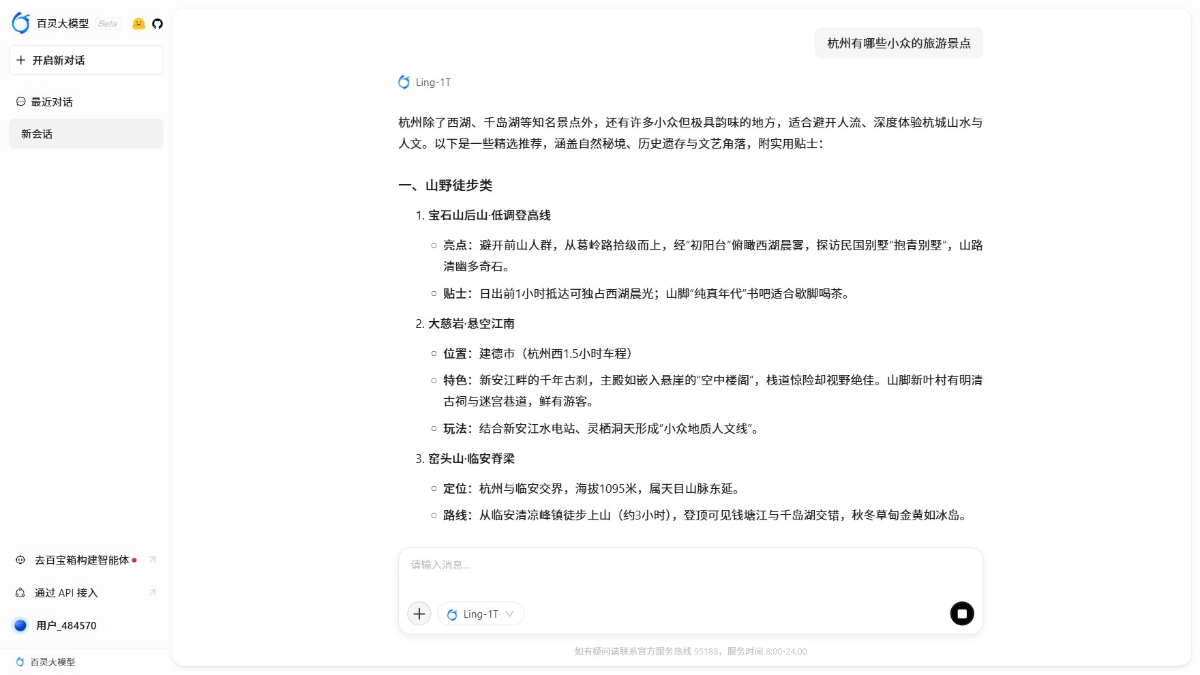
Task: Click the external link arrow beside 通过 API 接入
Action: point(152,592)
